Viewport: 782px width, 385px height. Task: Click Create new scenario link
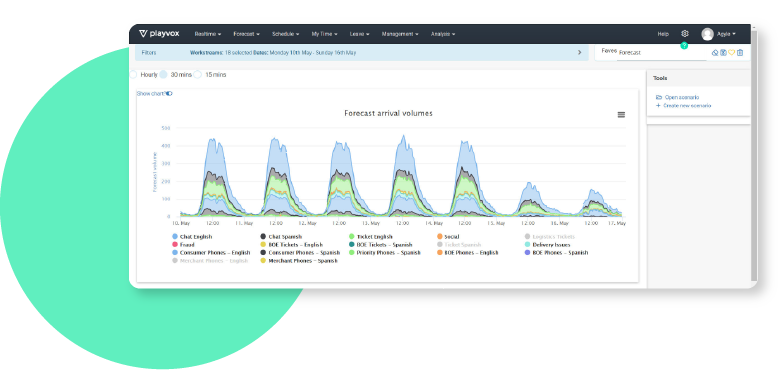pos(687,106)
